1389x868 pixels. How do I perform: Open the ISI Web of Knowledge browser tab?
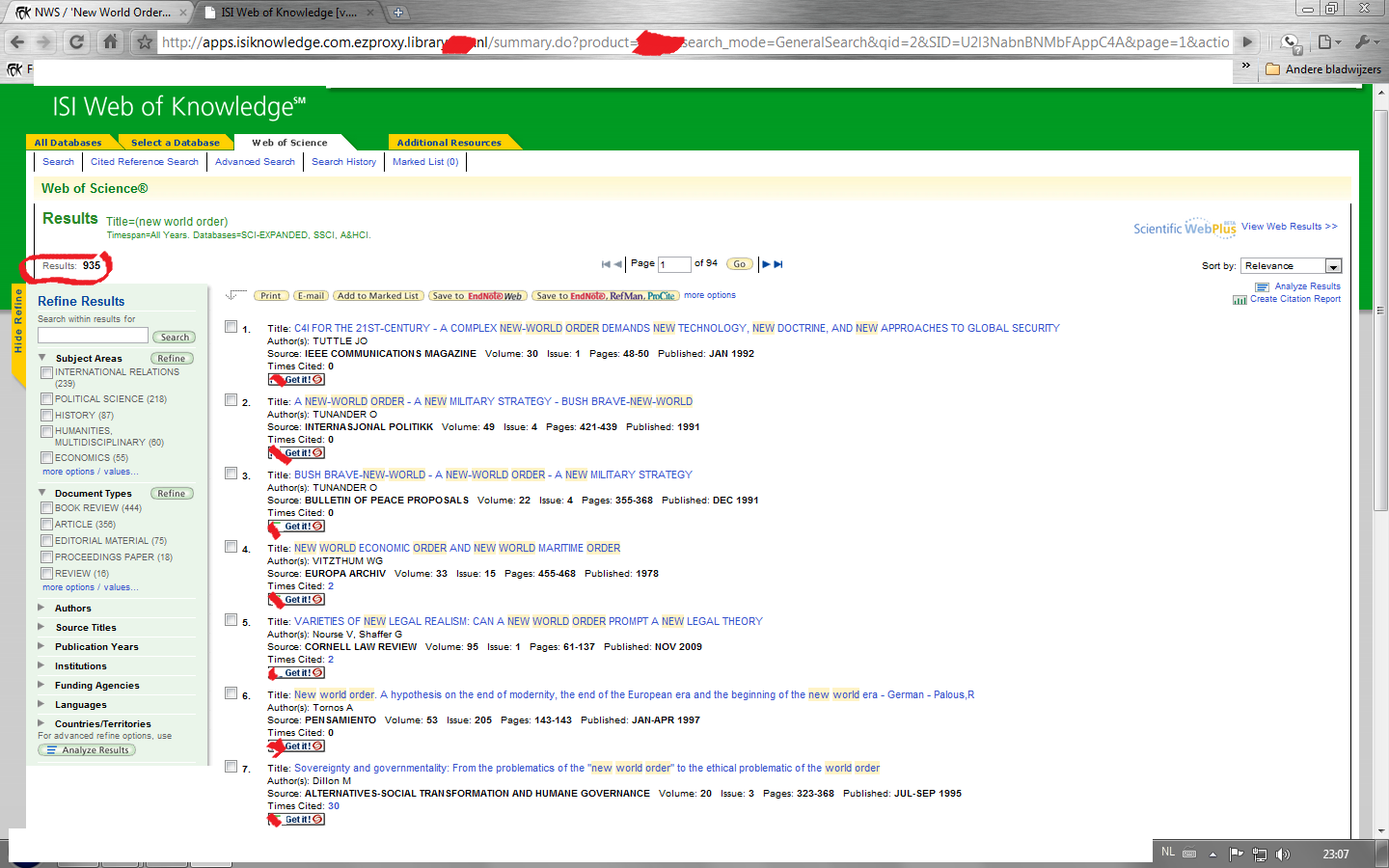point(287,13)
